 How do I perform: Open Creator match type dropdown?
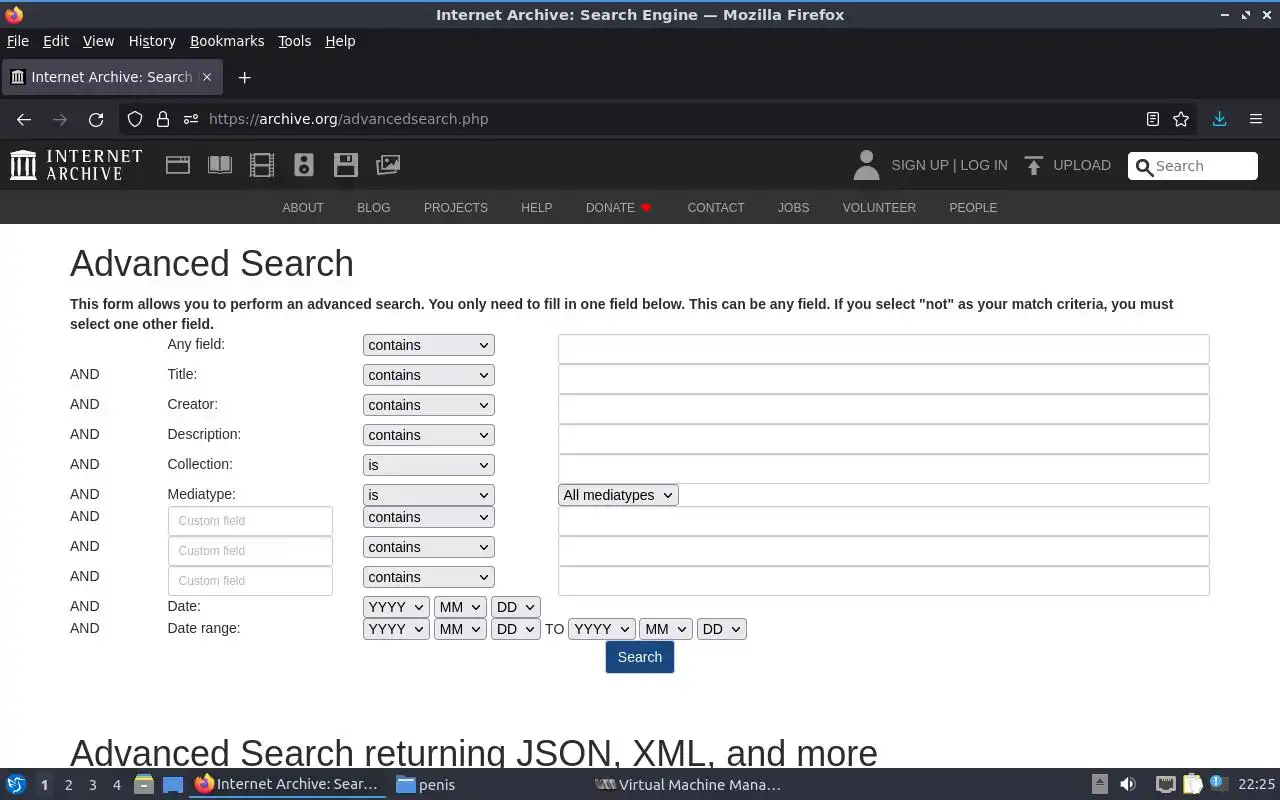tap(428, 405)
